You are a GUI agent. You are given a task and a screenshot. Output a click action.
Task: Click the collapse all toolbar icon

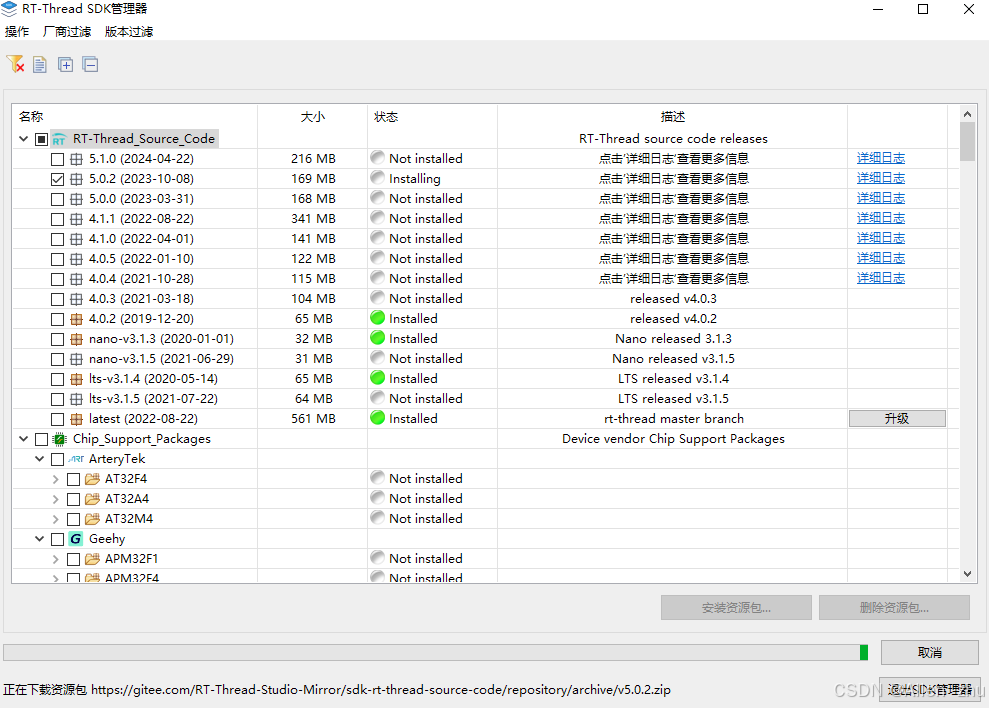point(90,64)
